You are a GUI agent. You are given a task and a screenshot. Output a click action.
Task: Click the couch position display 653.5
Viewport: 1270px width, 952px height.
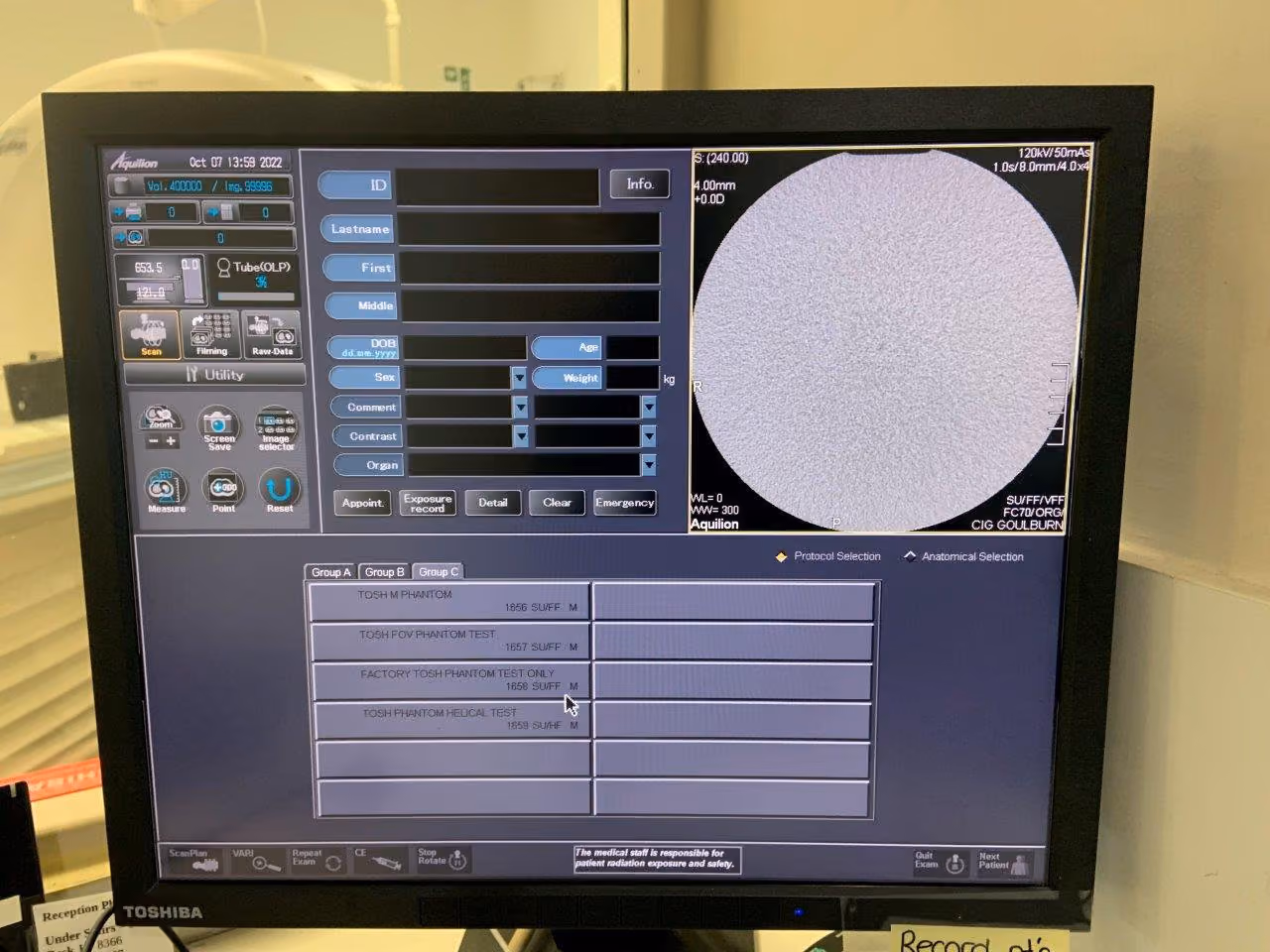149,268
